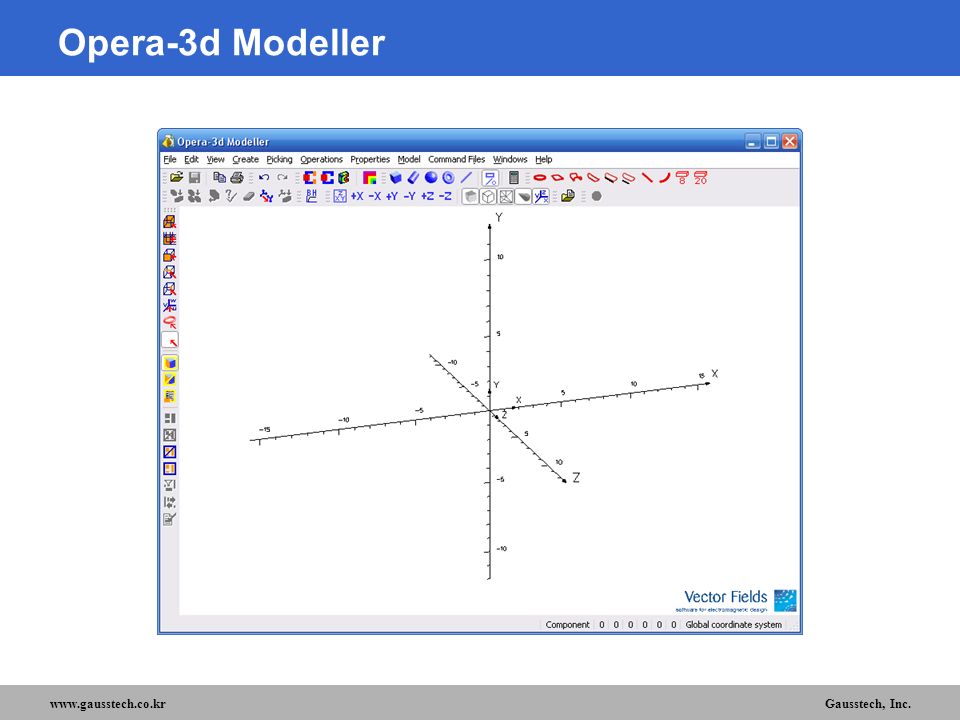Toggle the mesh view button beside wireframe
The width and height of the screenshot is (960, 720).
[x=506, y=197]
